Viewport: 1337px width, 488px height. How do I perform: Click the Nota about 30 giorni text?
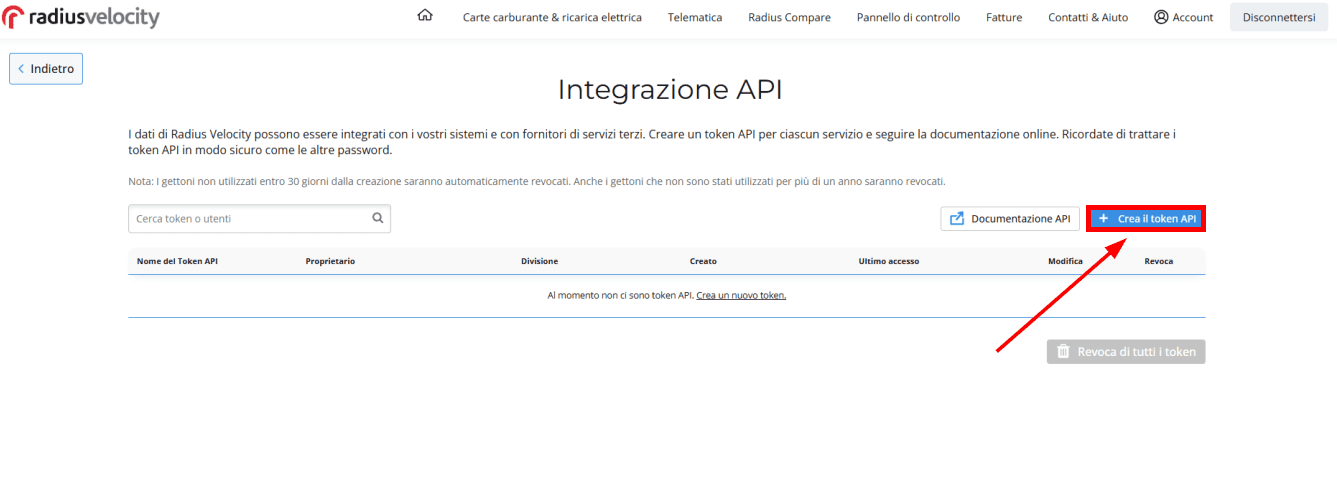[x=537, y=182]
